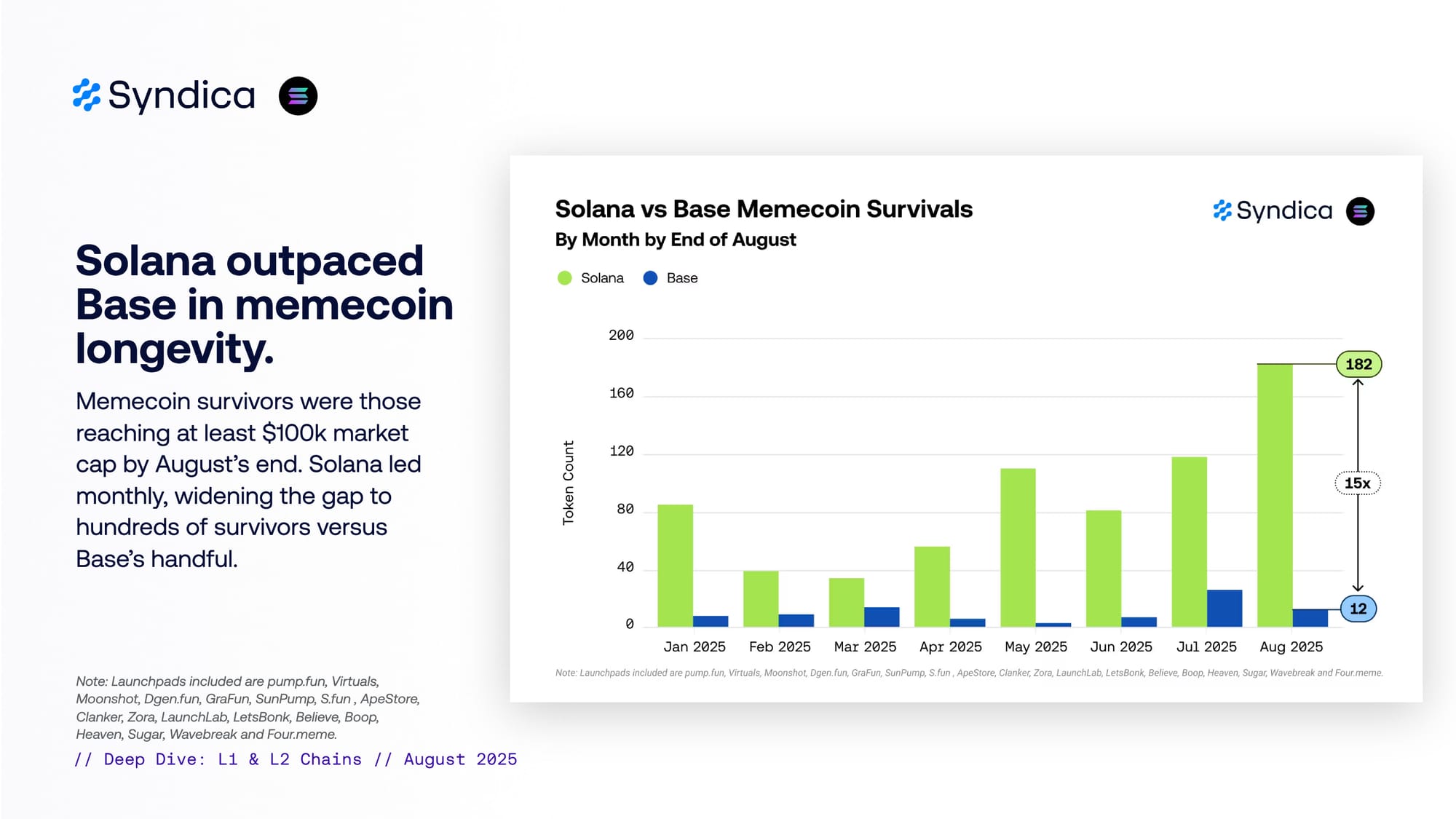Click the Base legend label
Screen dimensions: 1456x819
pyautogui.click(x=682, y=278)
